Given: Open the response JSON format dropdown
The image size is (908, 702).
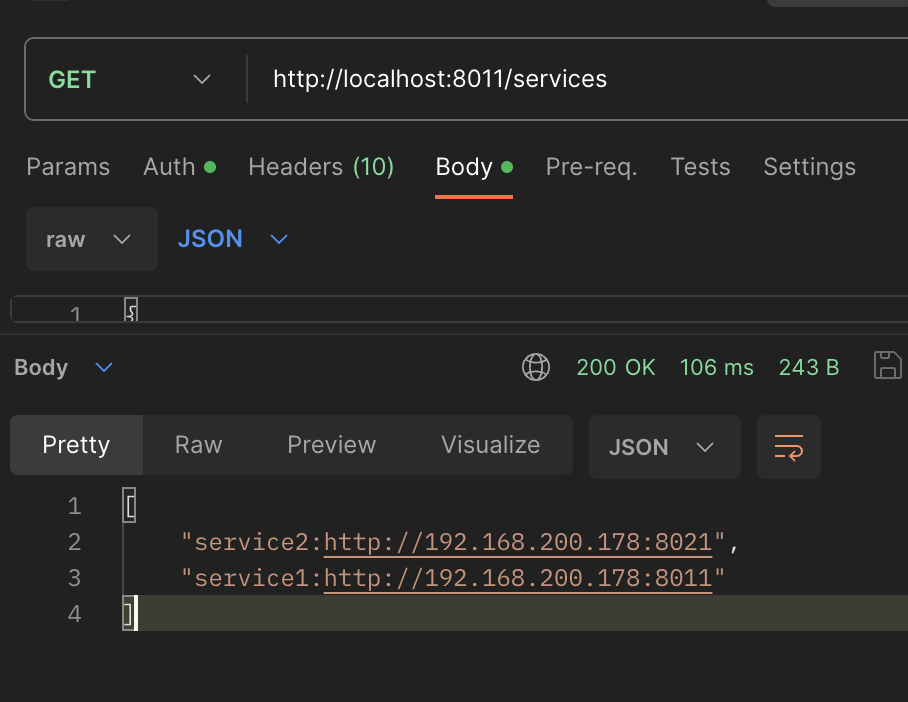Looking at the screenshot, I should (664, 447).
